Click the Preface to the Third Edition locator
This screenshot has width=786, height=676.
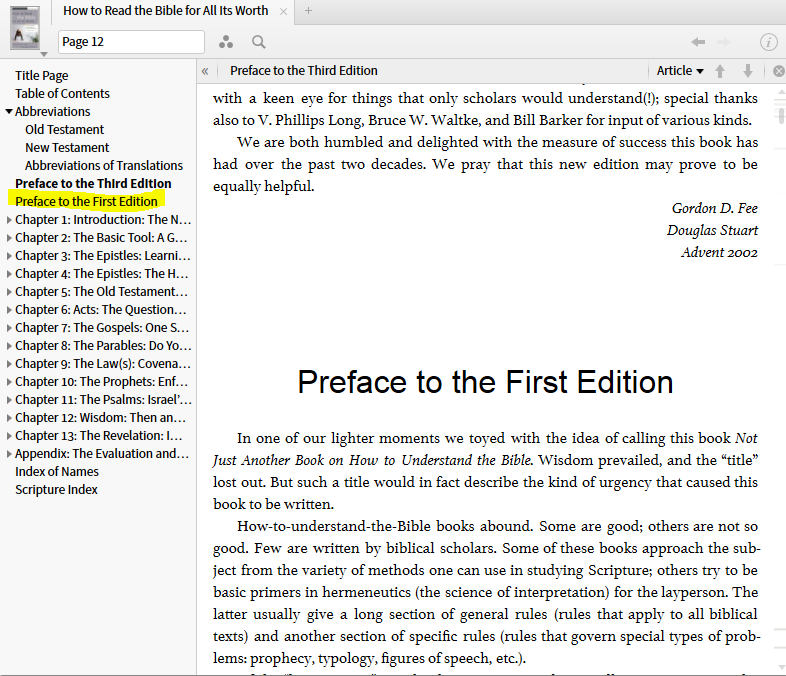point(304,71)
